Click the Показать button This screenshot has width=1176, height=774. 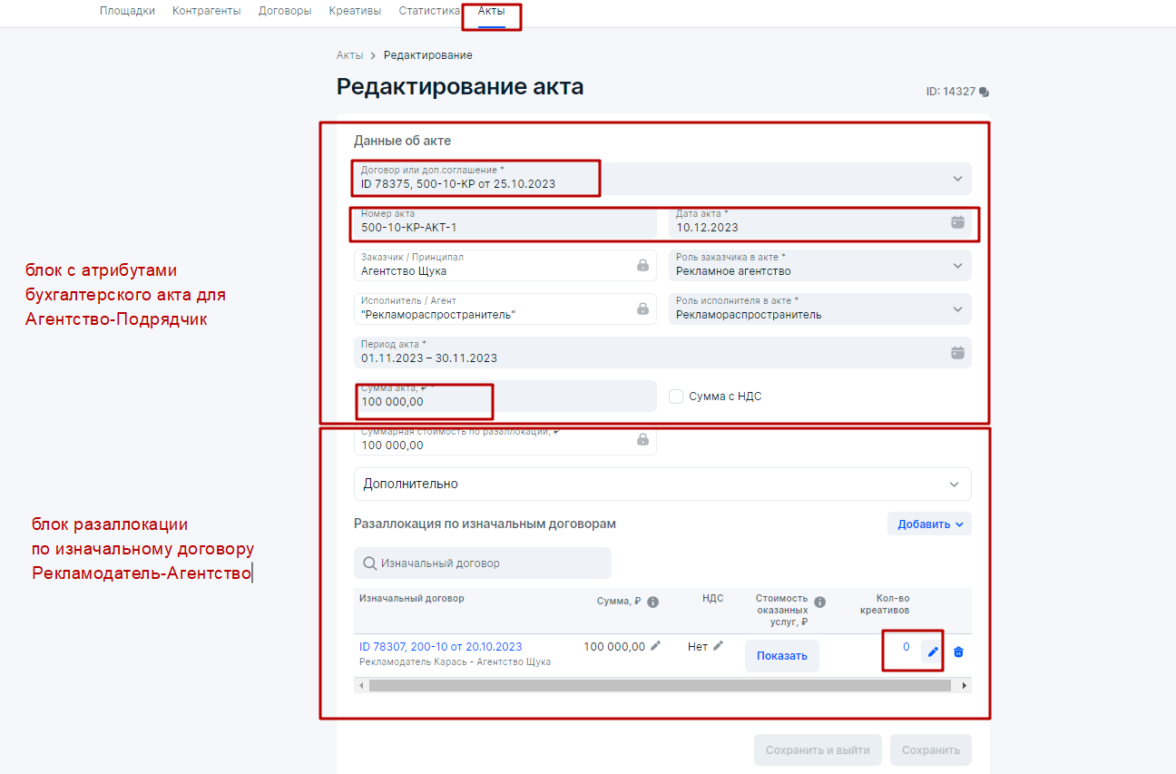click(782, 656)
